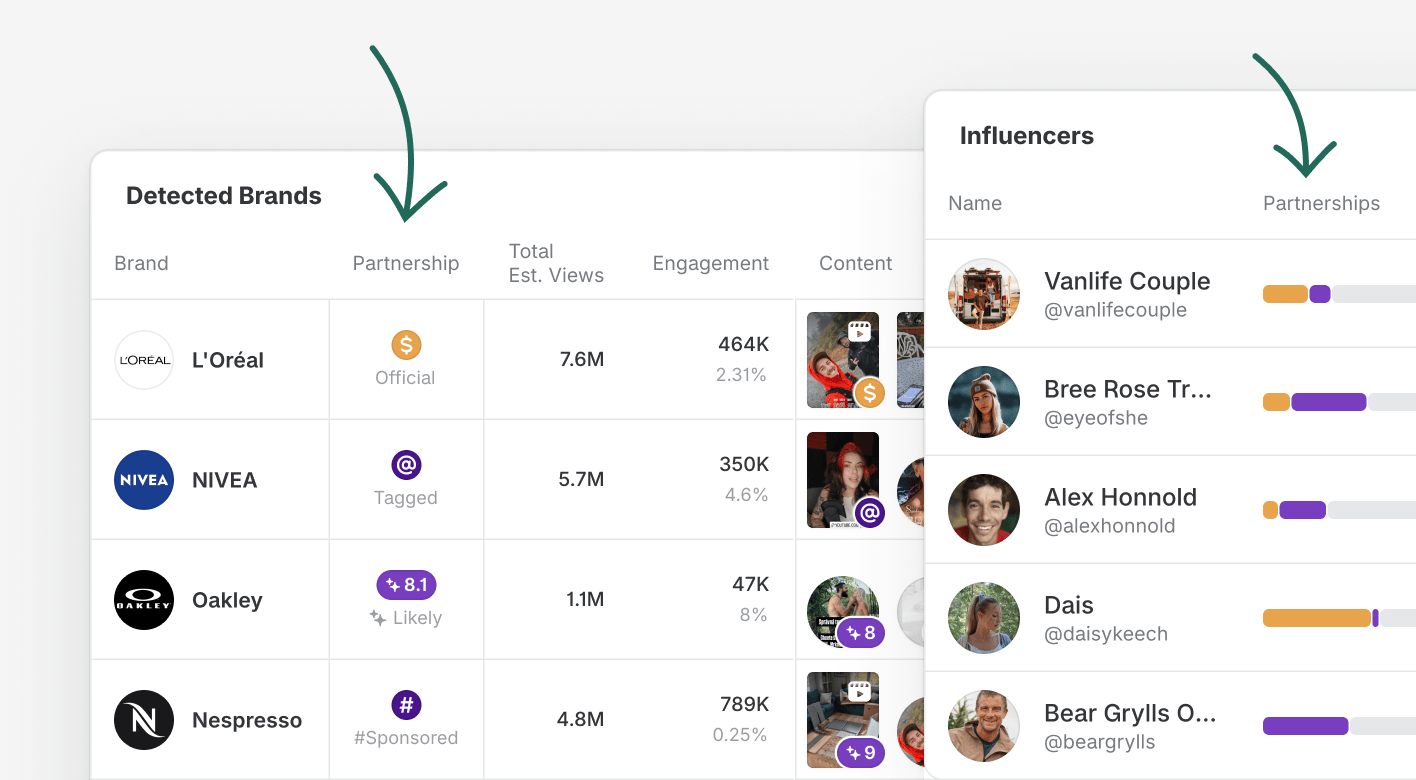This screenshot has height=780, width=1416.
Task: Sort by Engagement column header
Action: 711,263
